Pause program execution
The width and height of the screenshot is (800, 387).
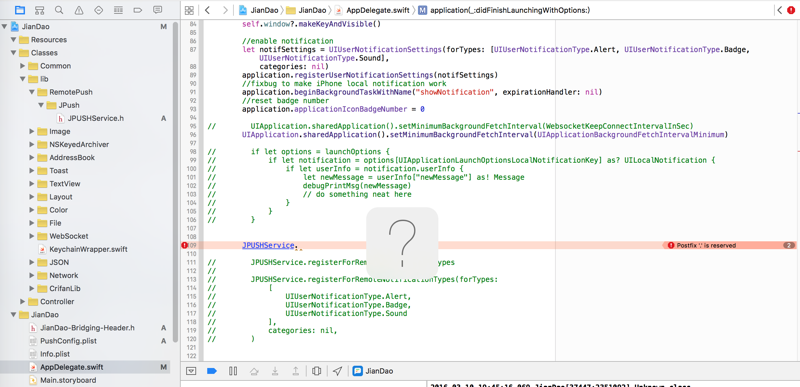pyautogui.click(x=233, y=371)
